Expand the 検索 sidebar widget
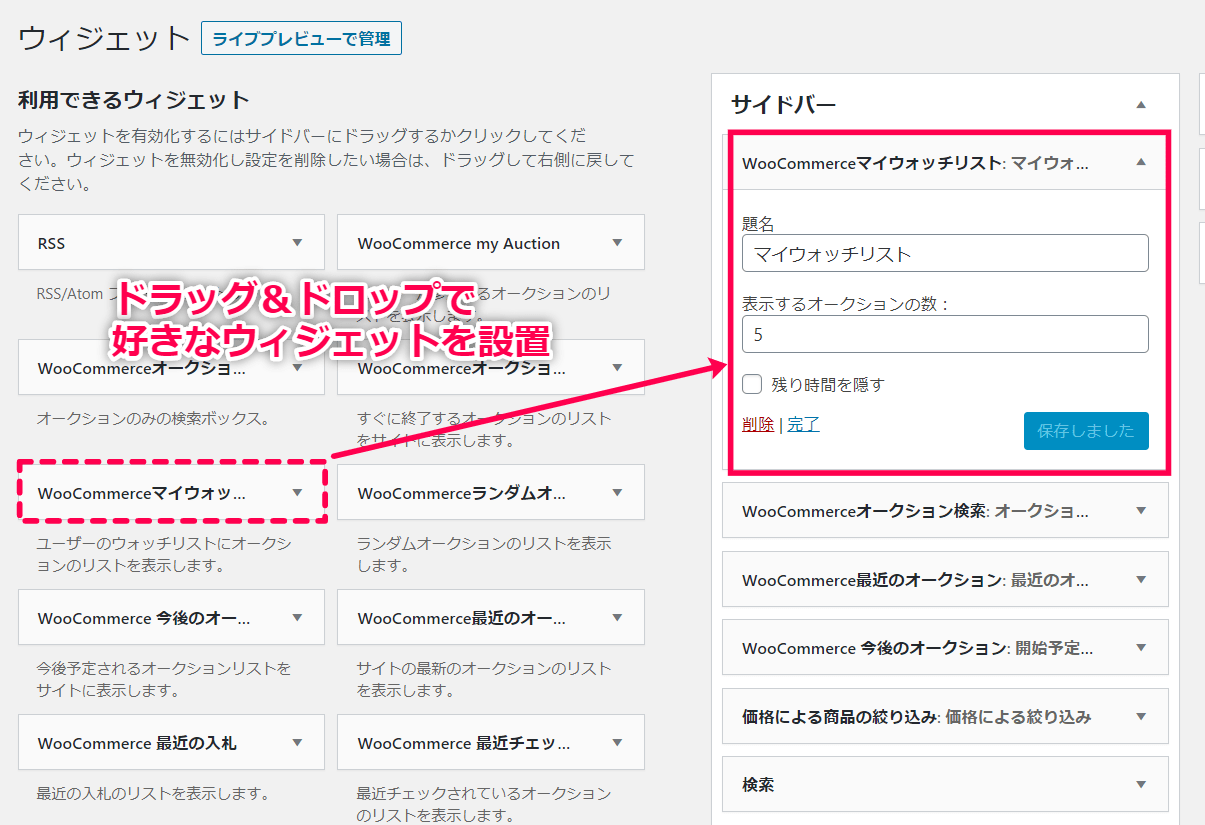Image resolution: width=1205 pixels, height=825 pixels. (x=1141, y=785)
